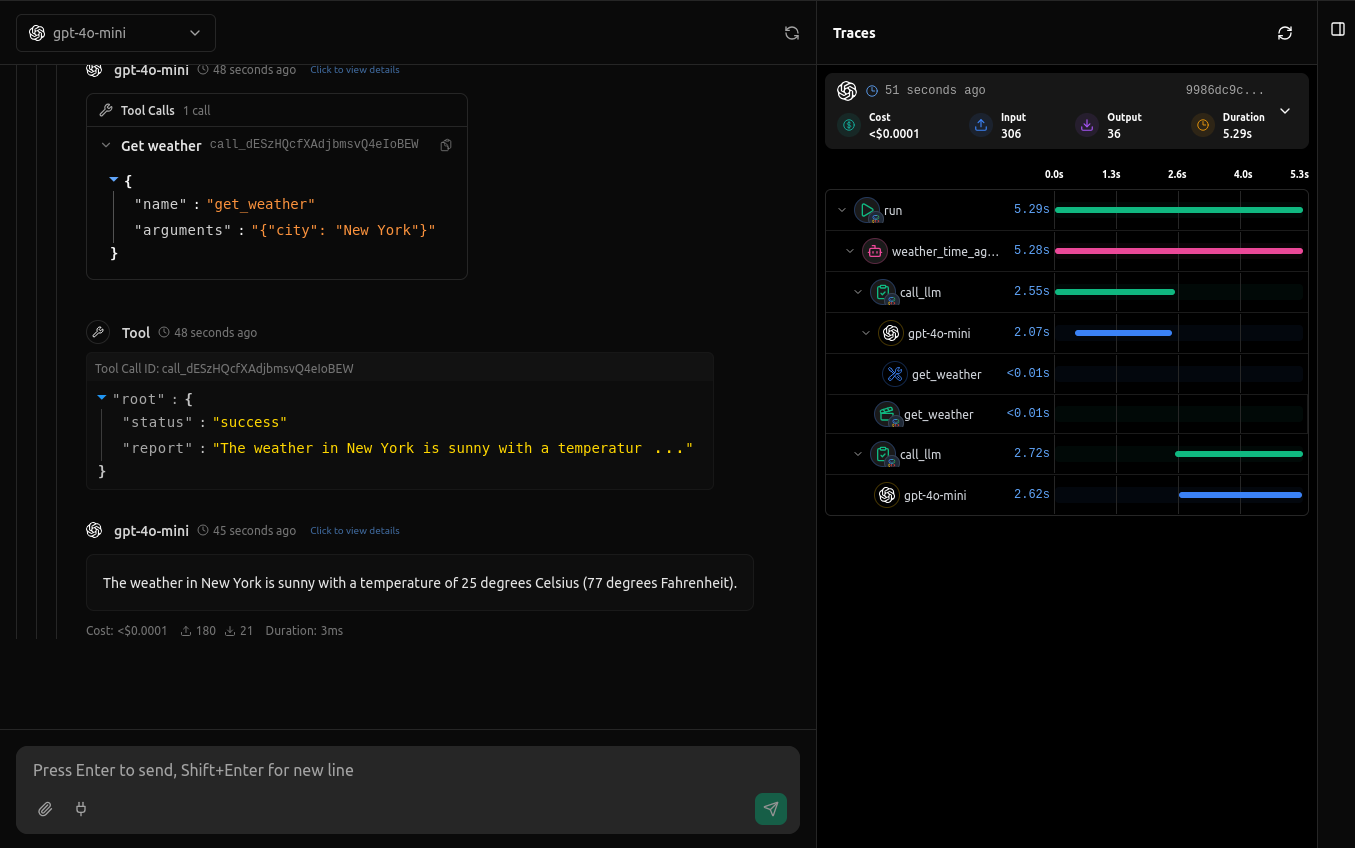Open the MCP plug connector icon
This screenshot has width=1355, height=848.
[x=80, y=809]
